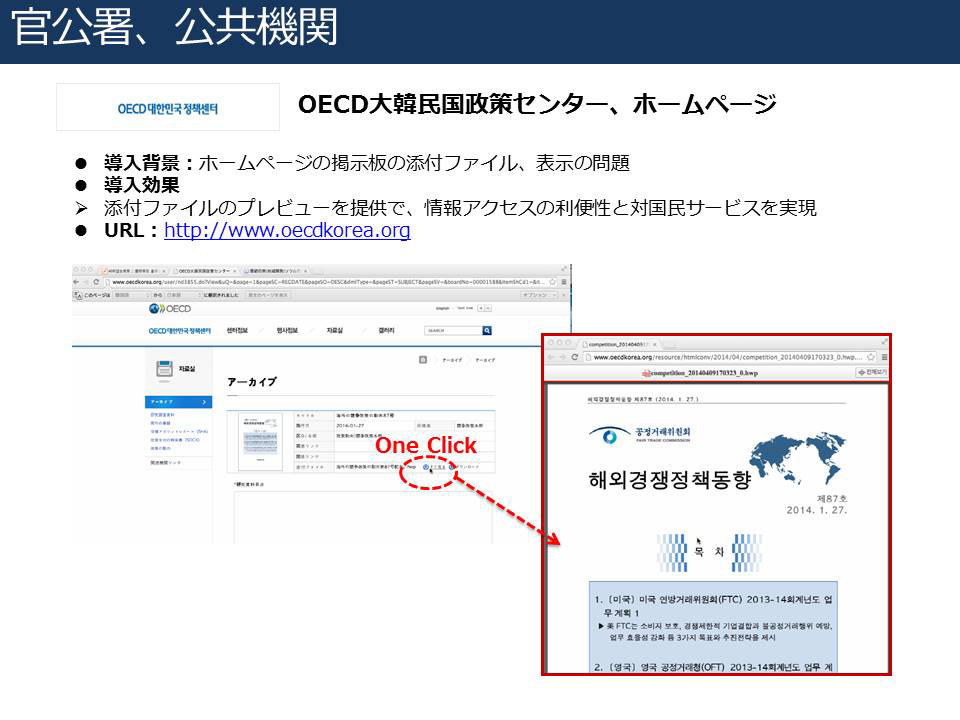960x720 pixels.
Task: Click contents item 2 about the 영국 OFT
Action: coord(713,667)
